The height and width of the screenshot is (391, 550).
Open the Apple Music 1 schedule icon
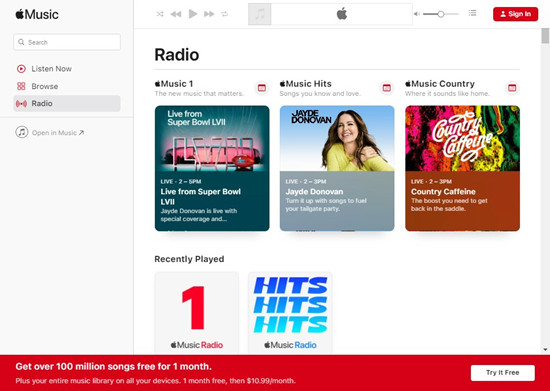pos(262,88)
